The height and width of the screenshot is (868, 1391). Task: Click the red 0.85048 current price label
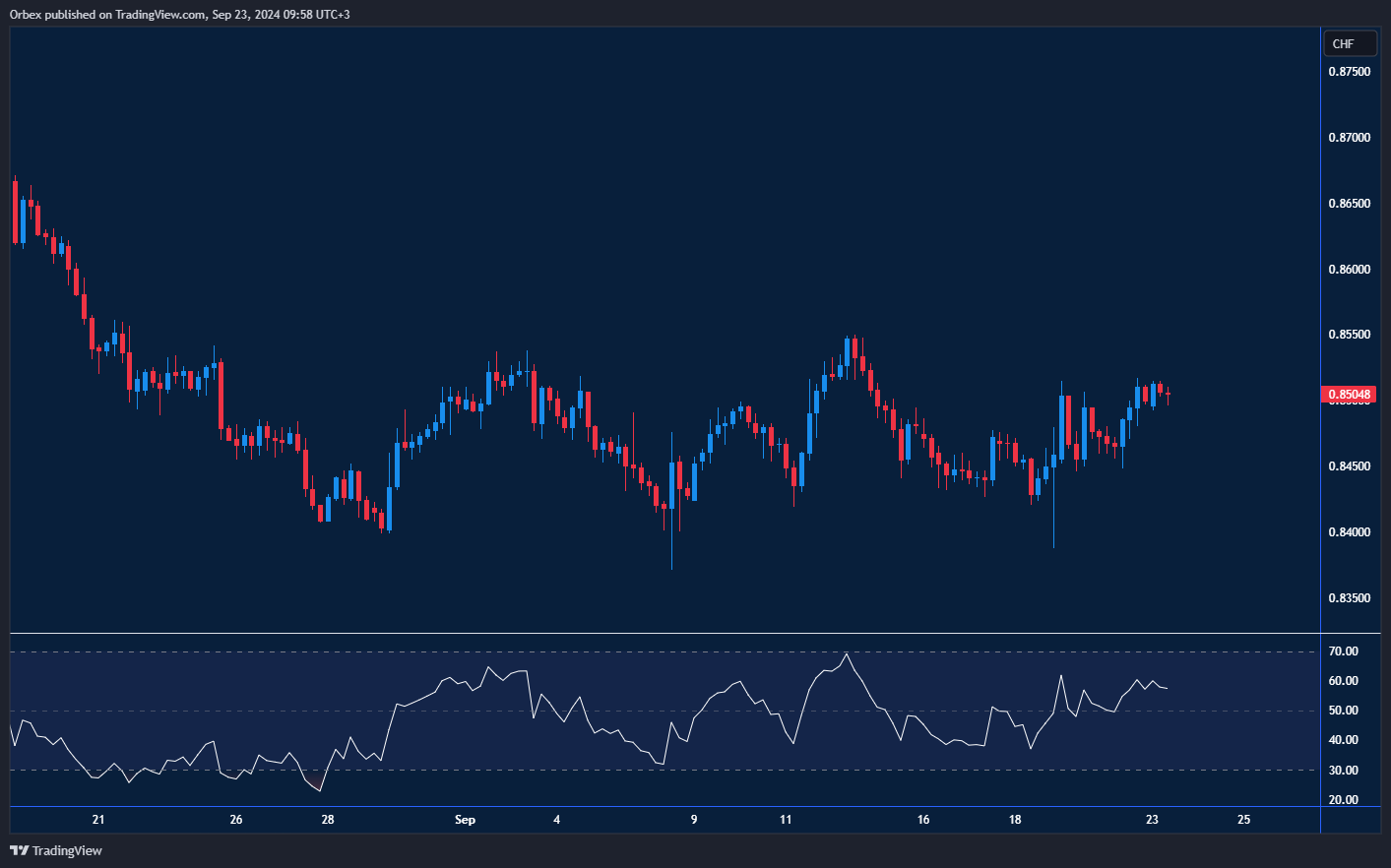(x=1349, y=395)
